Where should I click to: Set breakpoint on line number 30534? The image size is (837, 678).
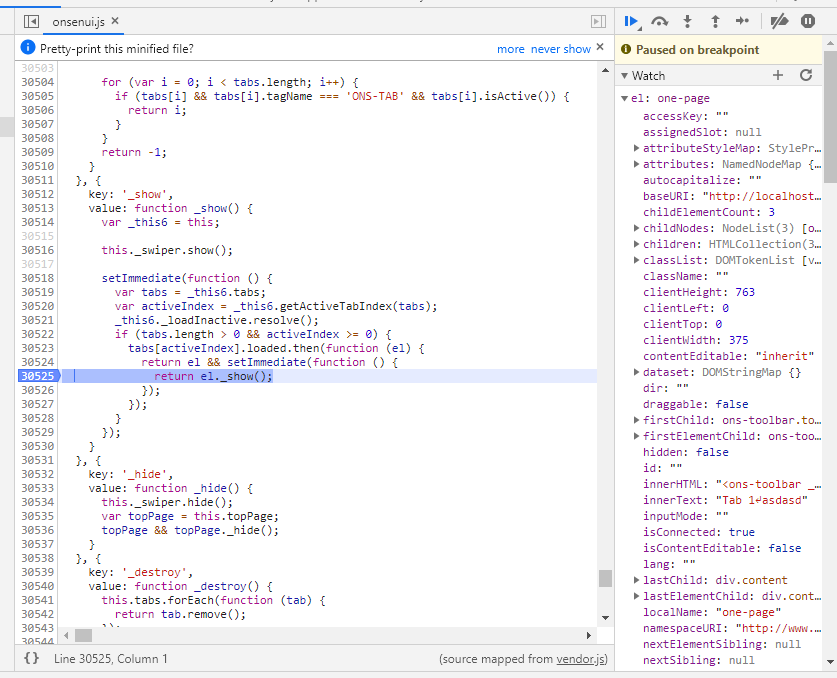(x=38, y=502)
